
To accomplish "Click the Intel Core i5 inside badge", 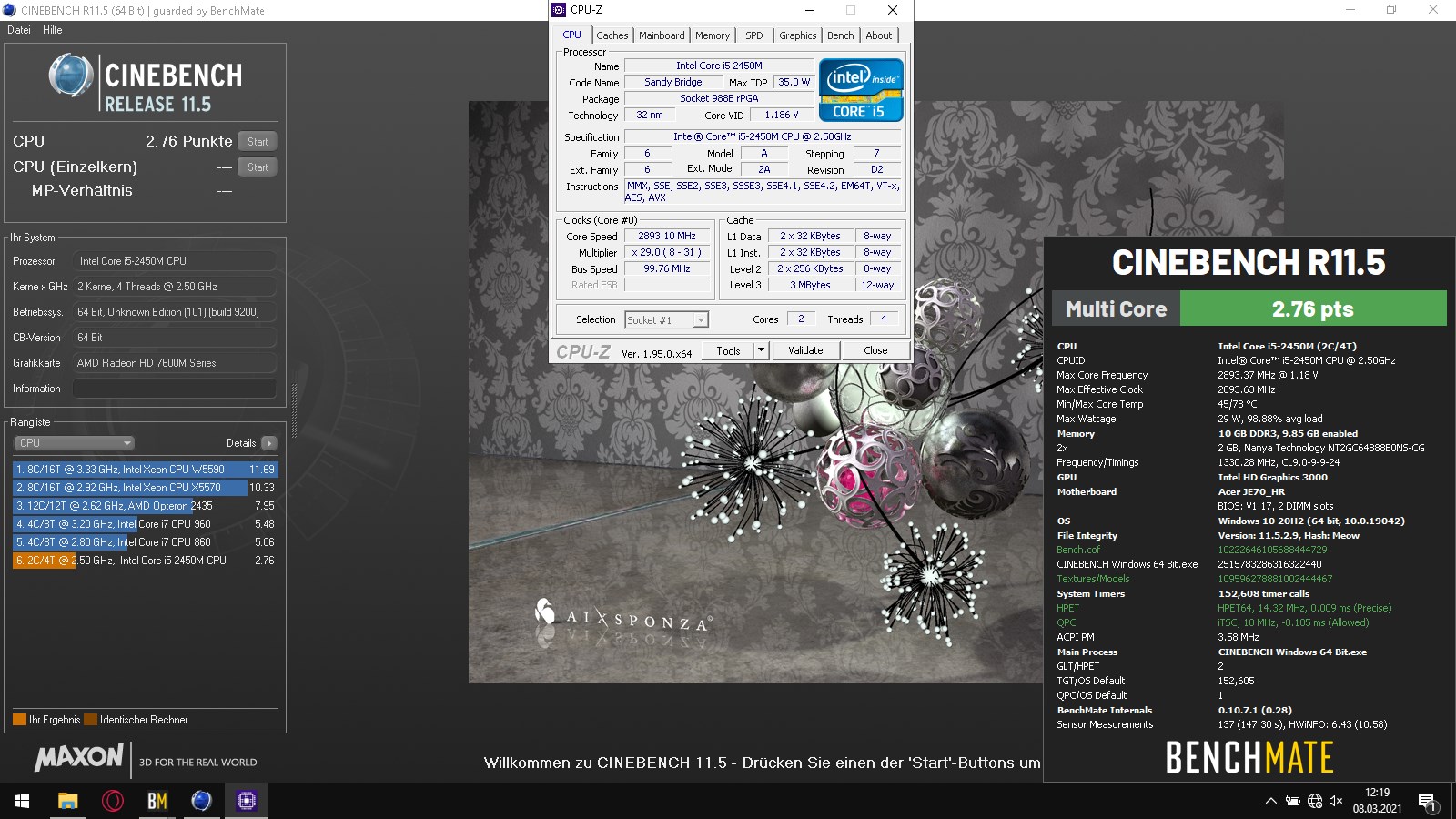I will pos(861,89).
